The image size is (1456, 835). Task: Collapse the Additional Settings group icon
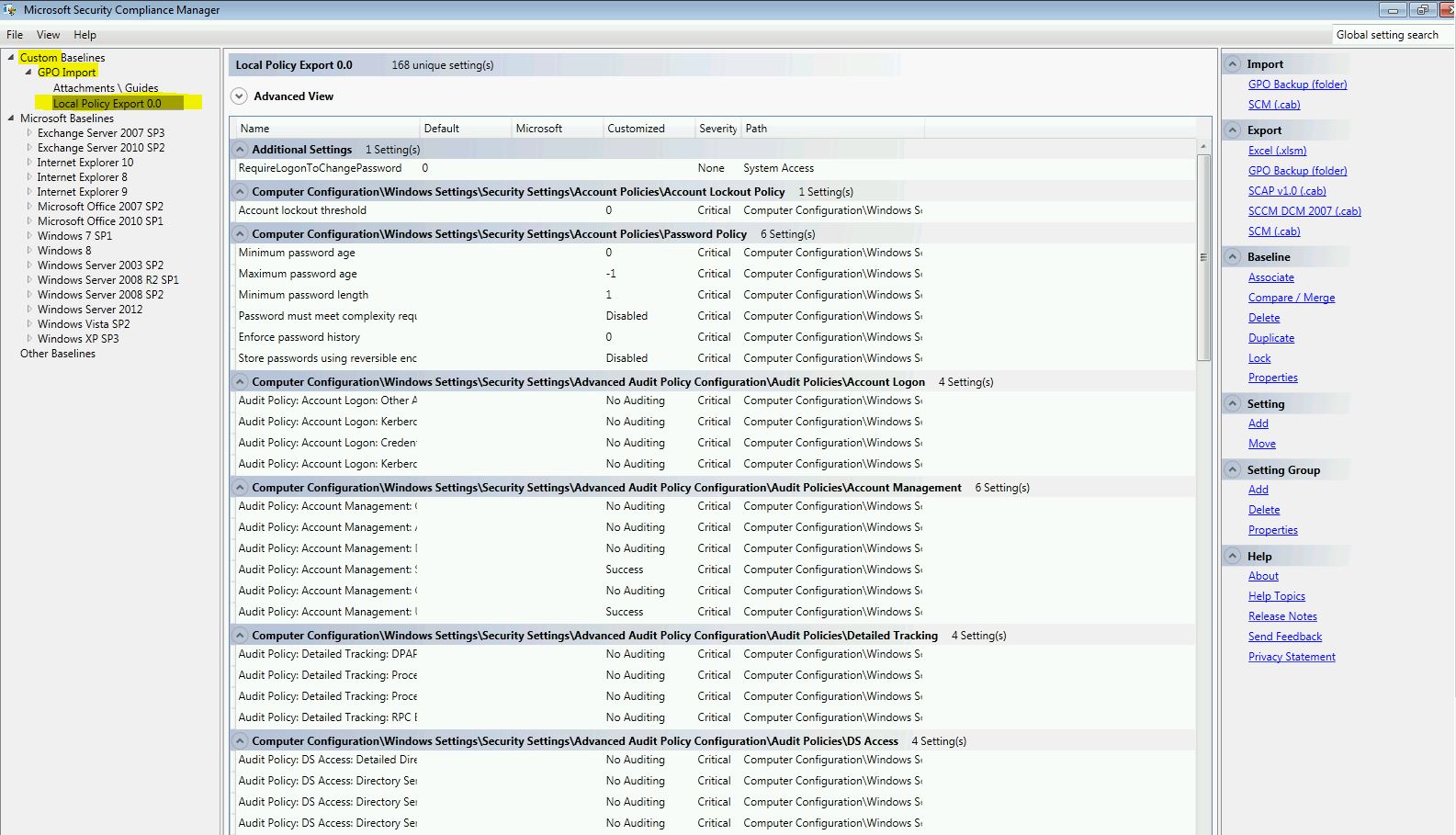pos(241,150)
